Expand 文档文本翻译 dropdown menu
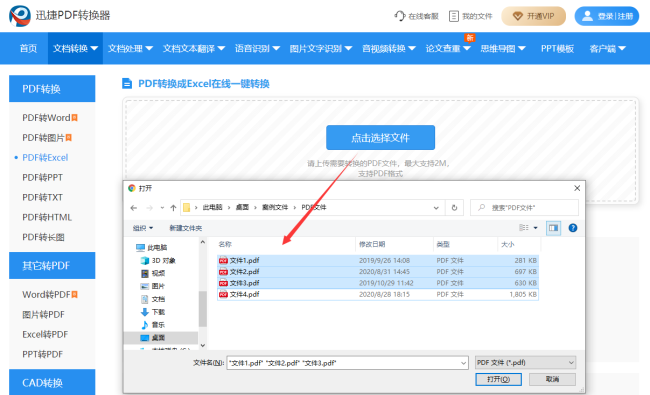 (x=194, y=48)
